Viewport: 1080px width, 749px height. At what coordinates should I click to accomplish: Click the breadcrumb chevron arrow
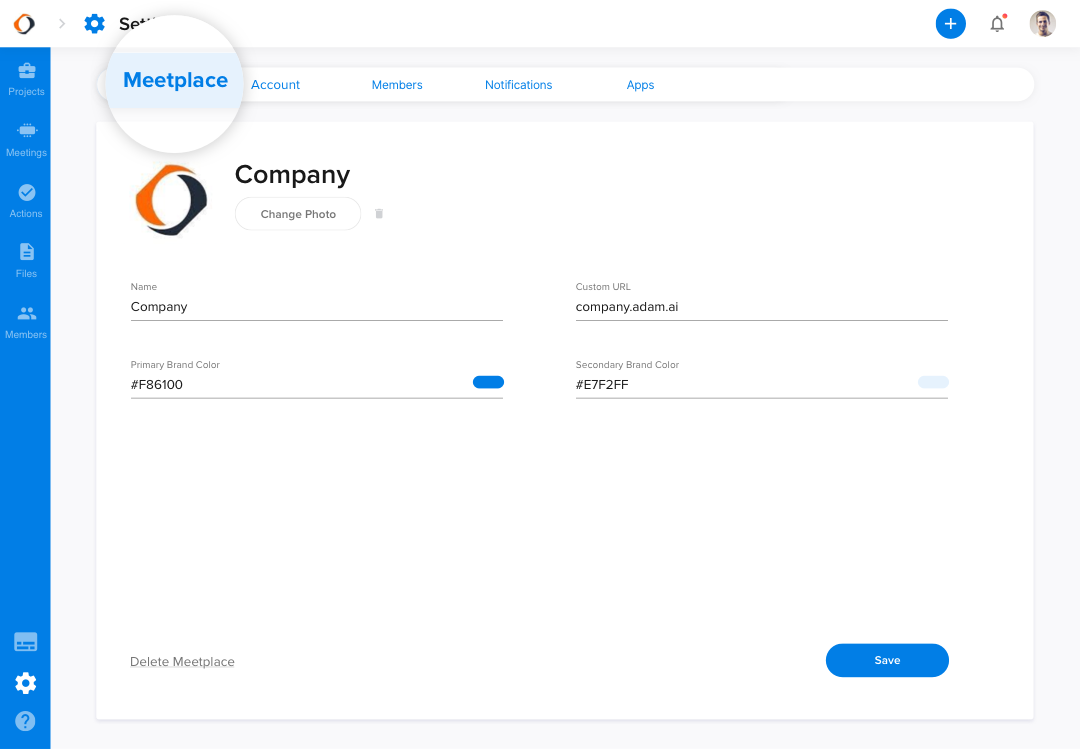[62, 24]
